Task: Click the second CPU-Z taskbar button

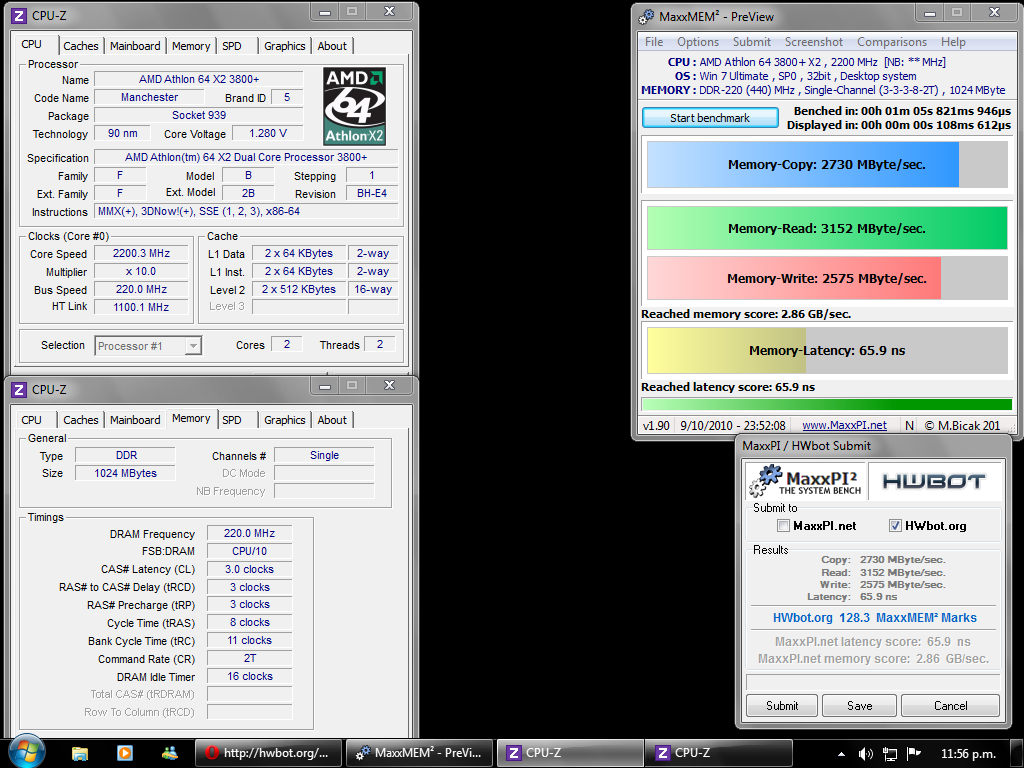Action: (x=718, y=753)
